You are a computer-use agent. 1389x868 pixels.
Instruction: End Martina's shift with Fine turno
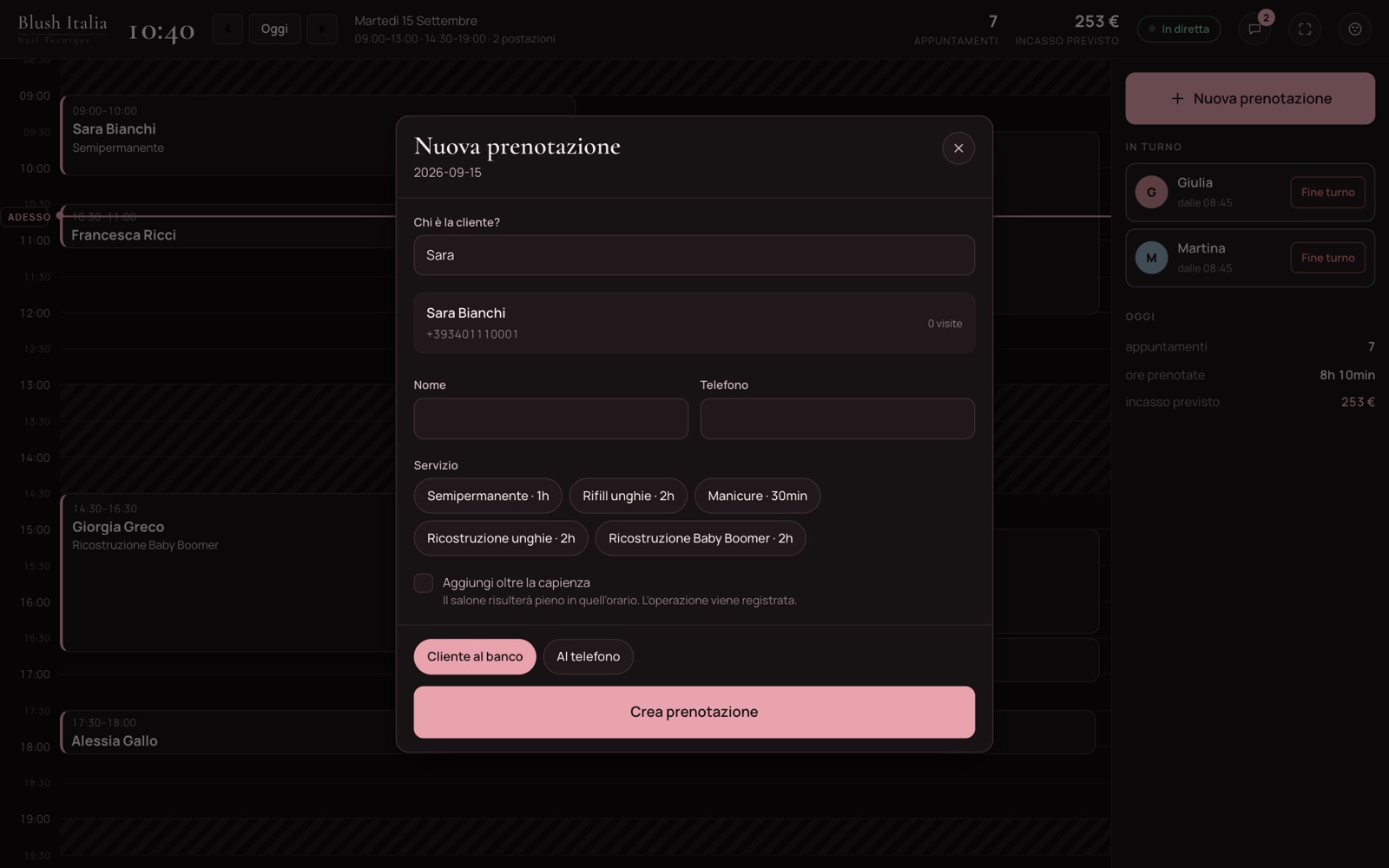point(1327,258)
